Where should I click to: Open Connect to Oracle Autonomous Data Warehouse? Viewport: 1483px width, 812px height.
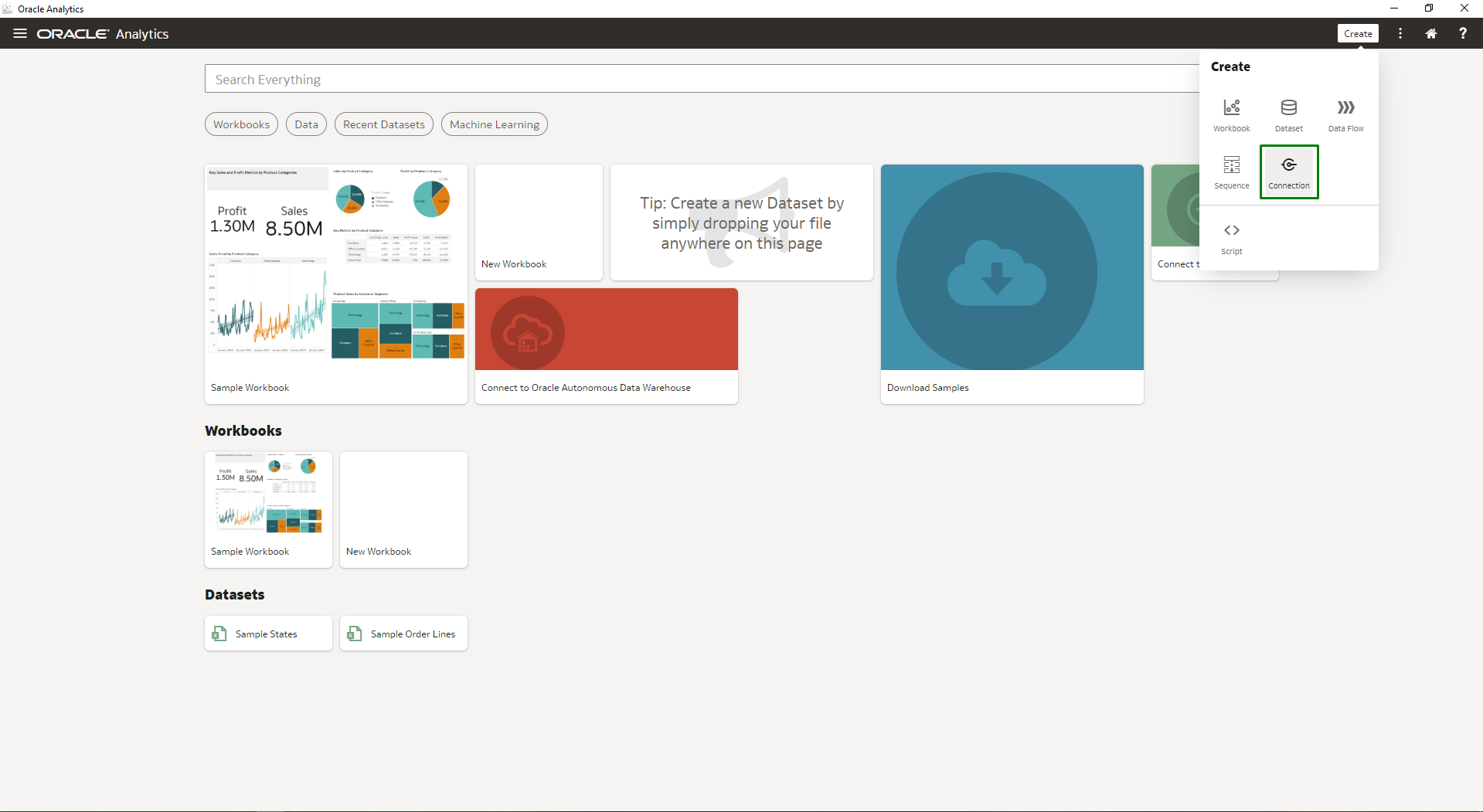606,345
